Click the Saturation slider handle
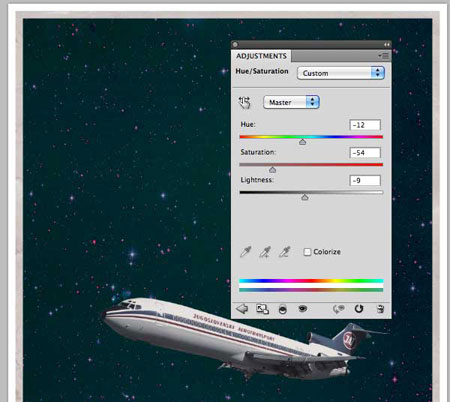This screenshot has height=402, width=450. pyautogui.click(x=272, y=170)
